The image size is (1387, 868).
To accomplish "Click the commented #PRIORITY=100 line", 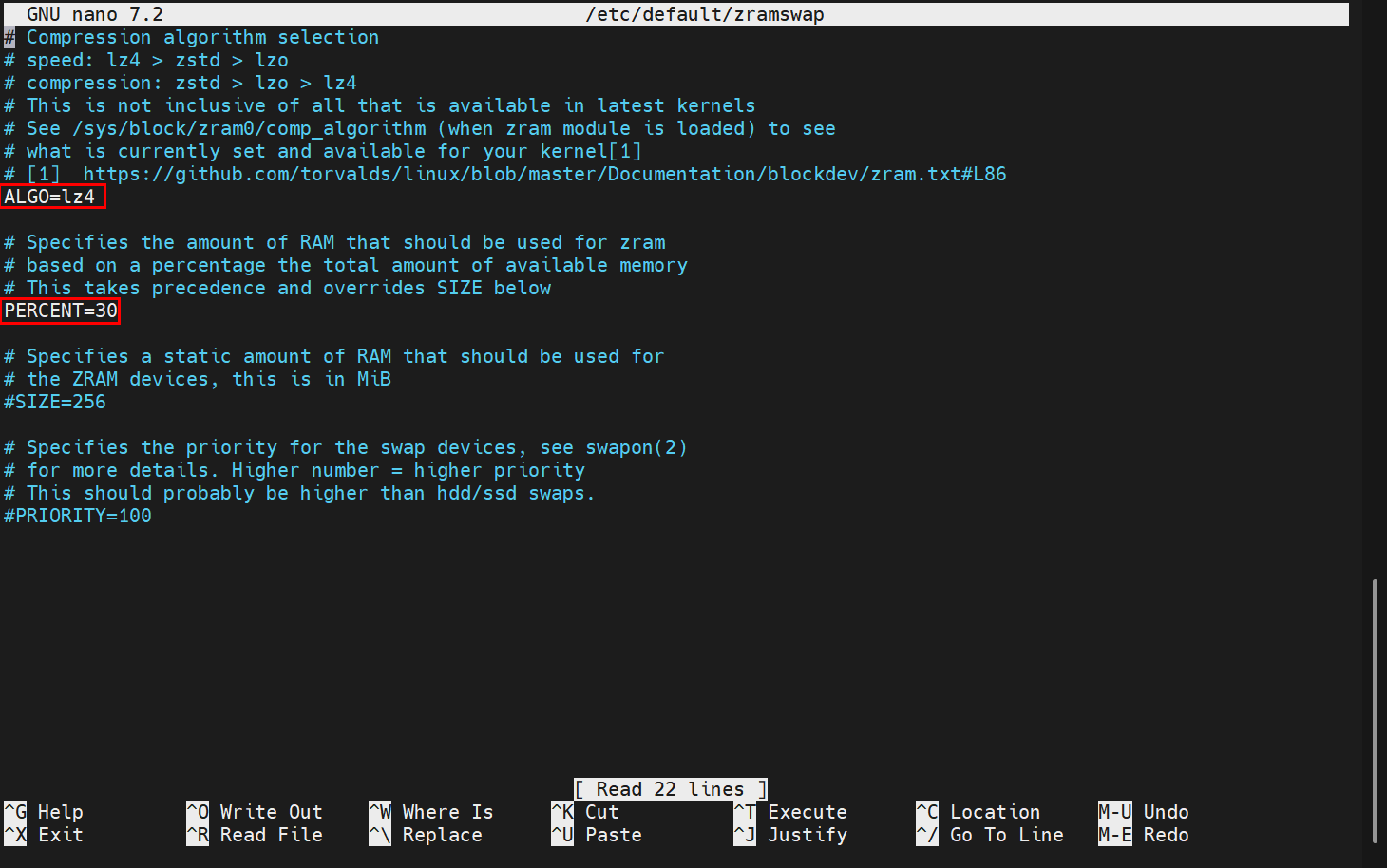I will 78,516.
